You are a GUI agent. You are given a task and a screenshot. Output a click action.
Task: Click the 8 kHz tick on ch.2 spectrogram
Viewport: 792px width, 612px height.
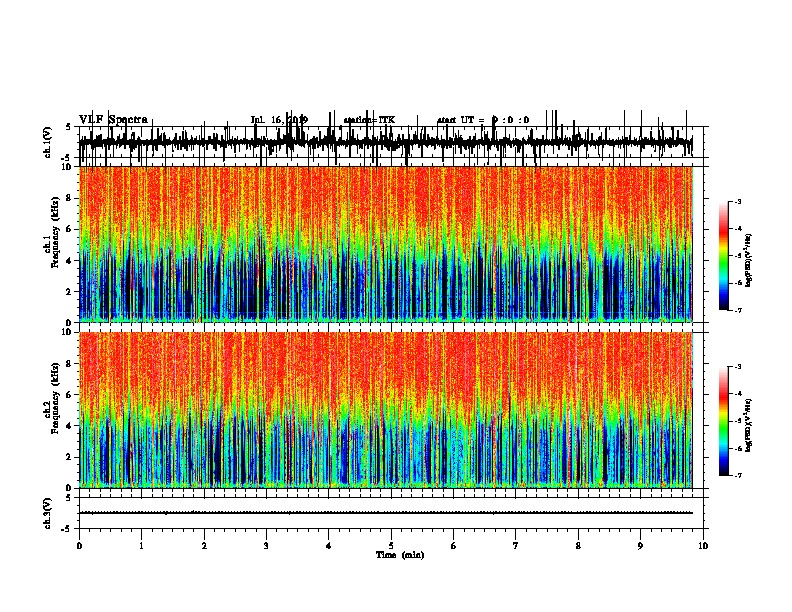tap(69, 364)
